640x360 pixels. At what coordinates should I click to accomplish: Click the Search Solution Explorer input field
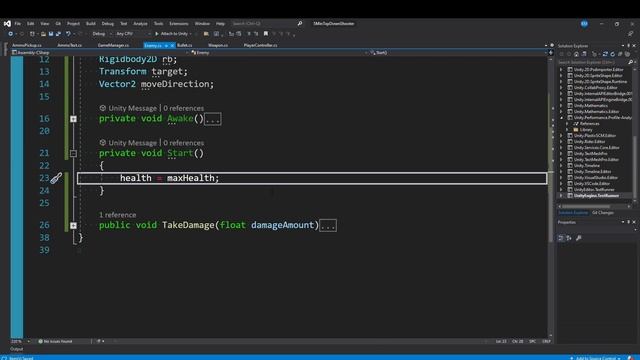pyautogui.click(x=592, y=62)
